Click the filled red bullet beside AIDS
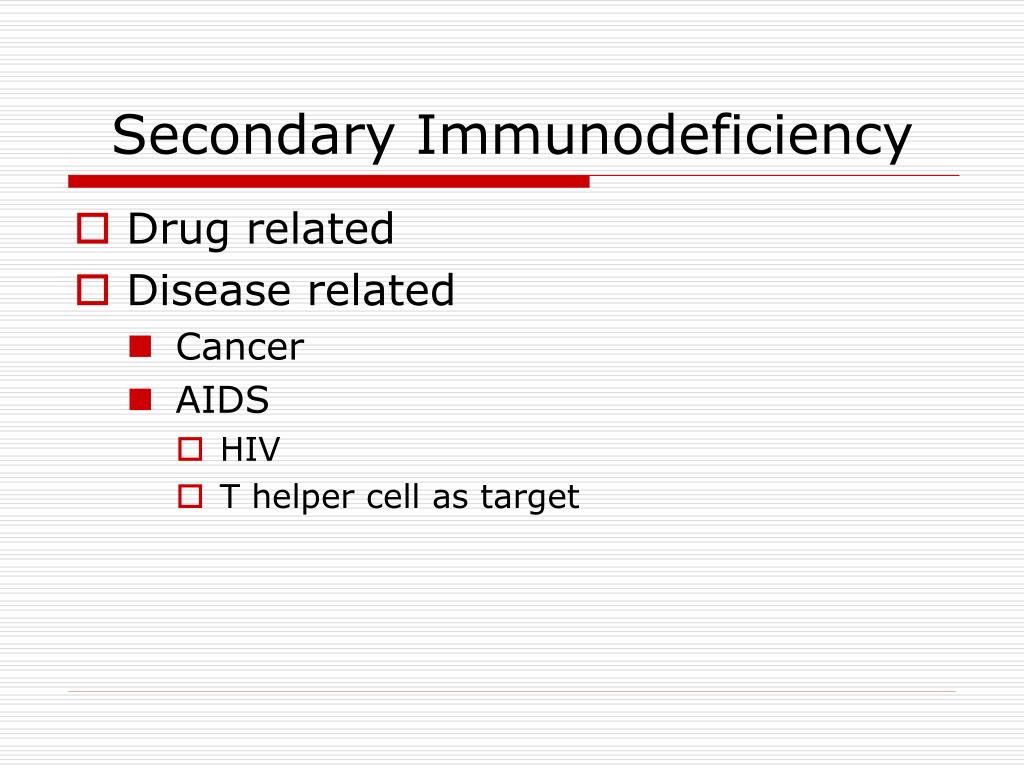The height and width of the screenshot is (768, 1024). 140,399
